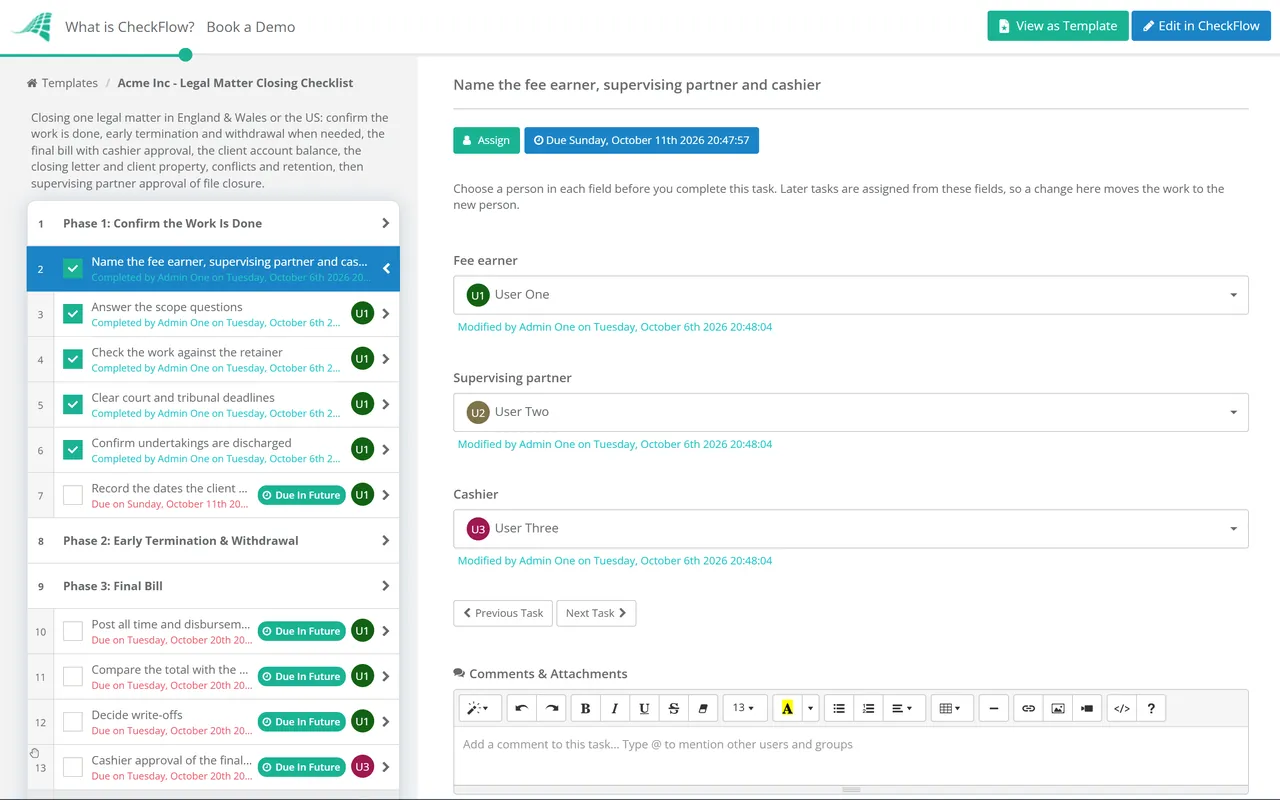Redo the comment edit
The width and height of the screenshot is (1280, 800).
pos(551,708)
